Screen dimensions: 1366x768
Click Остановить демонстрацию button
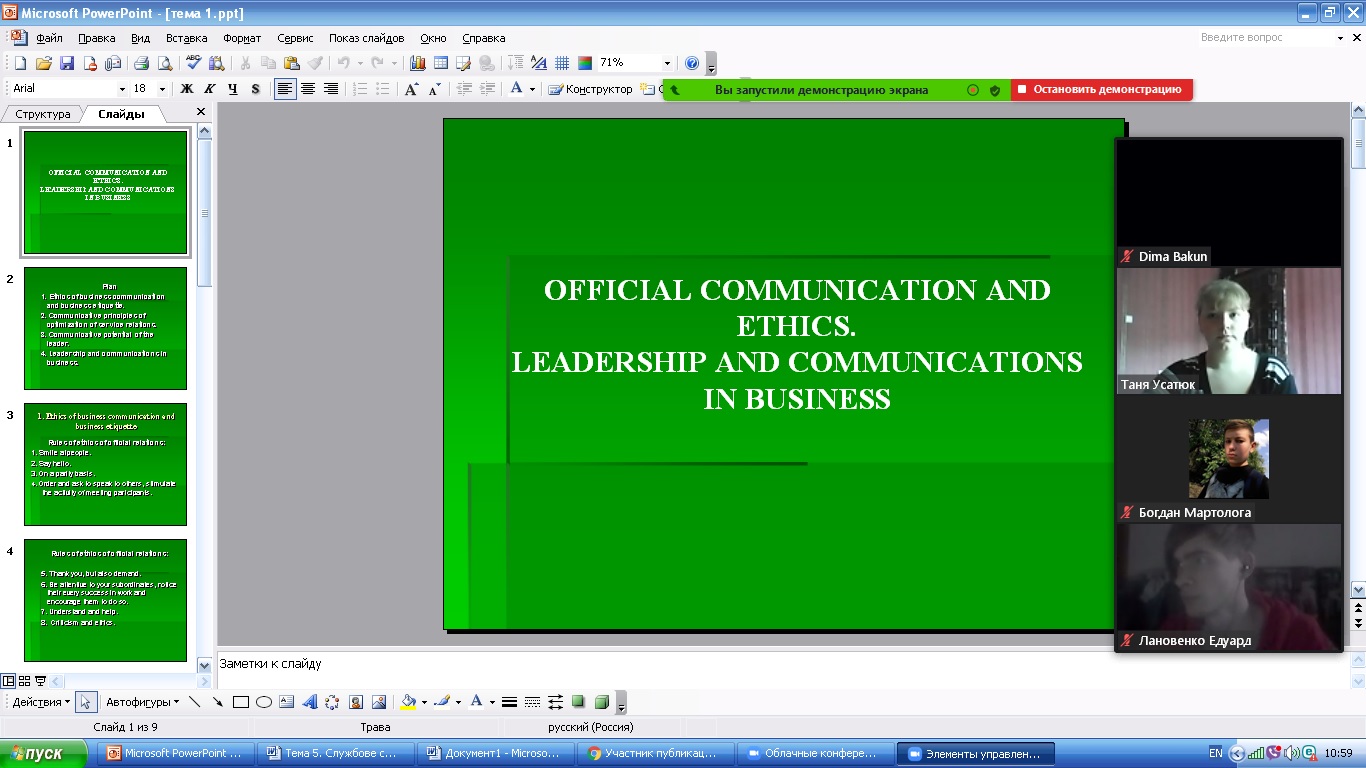click(x=1101, y=89)
